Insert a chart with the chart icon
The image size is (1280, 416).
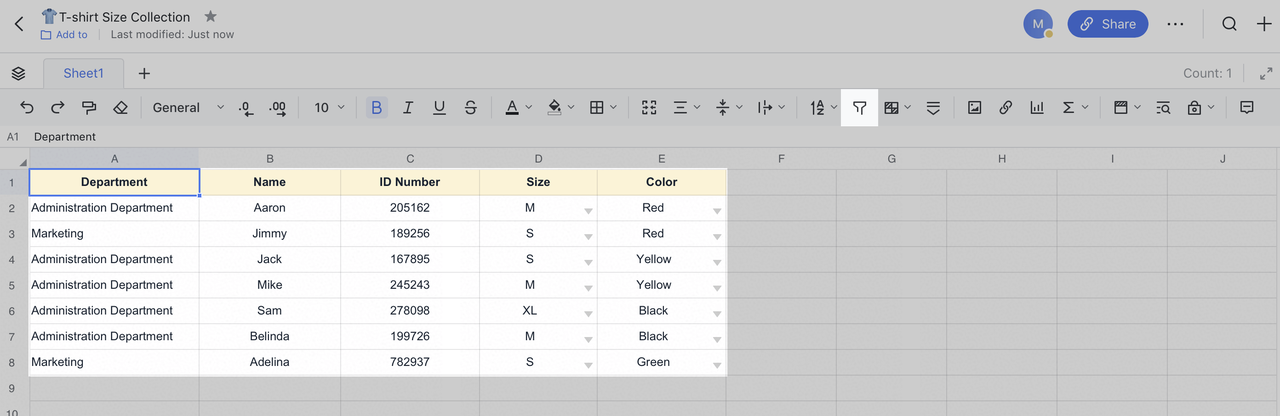click(1037, 108)
